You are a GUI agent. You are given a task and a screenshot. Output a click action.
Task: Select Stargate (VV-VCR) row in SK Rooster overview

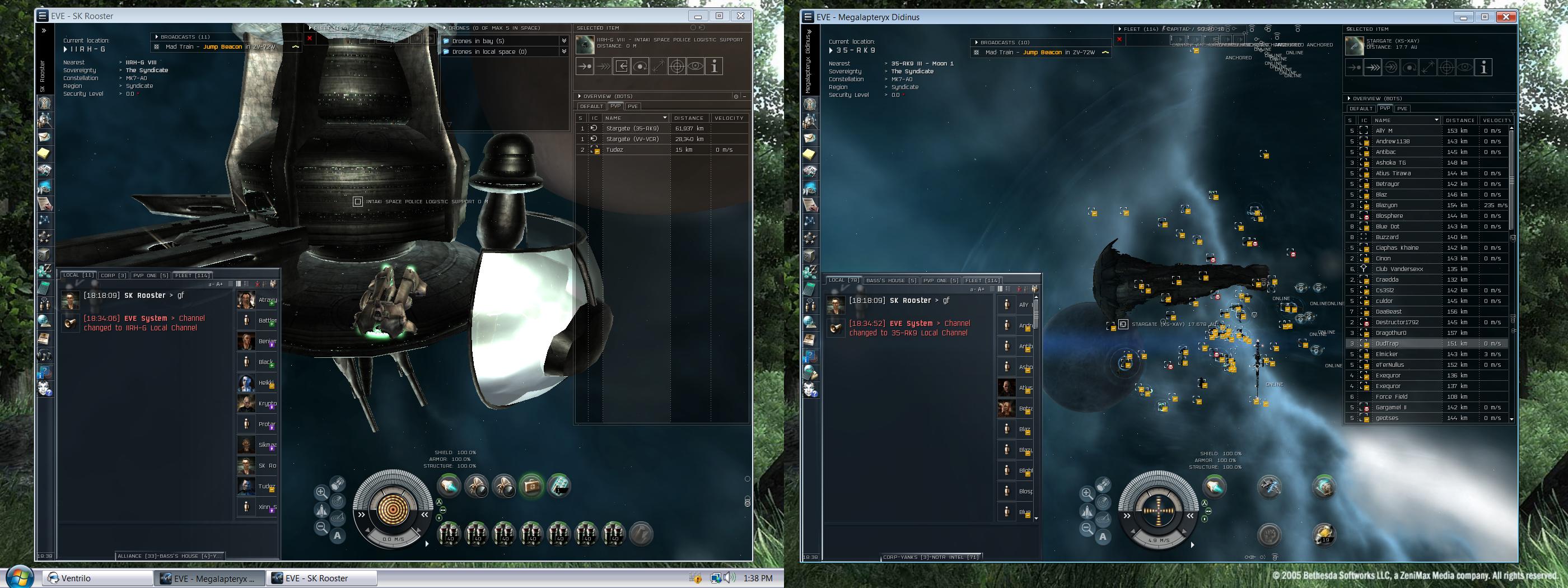(x=662, y=139)
